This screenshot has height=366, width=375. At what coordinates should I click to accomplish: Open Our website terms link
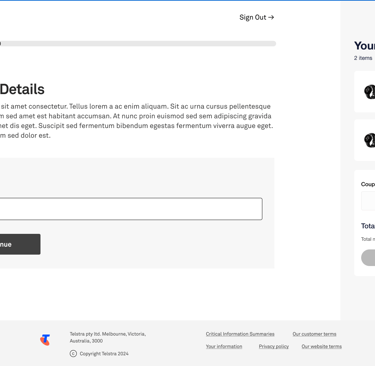(x=322, y=346)
